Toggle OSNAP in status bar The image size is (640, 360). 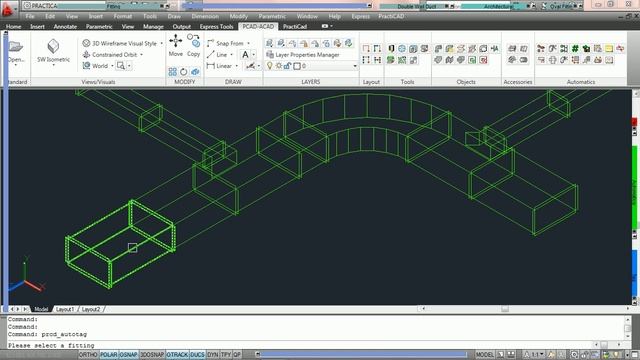tap(129, 355)
